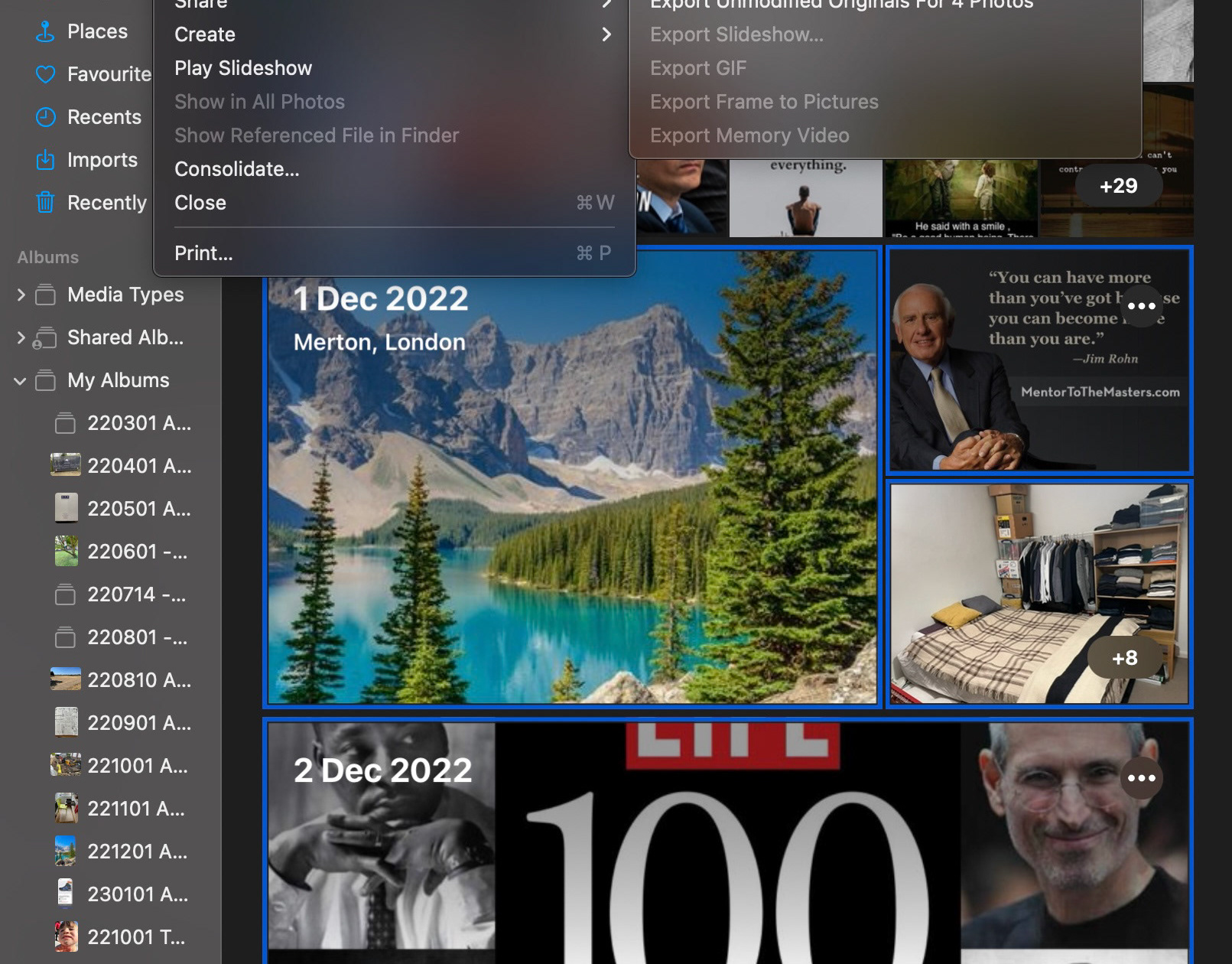Click the 221101 album thumbnail icon
1232x964 pixels.
67,808
